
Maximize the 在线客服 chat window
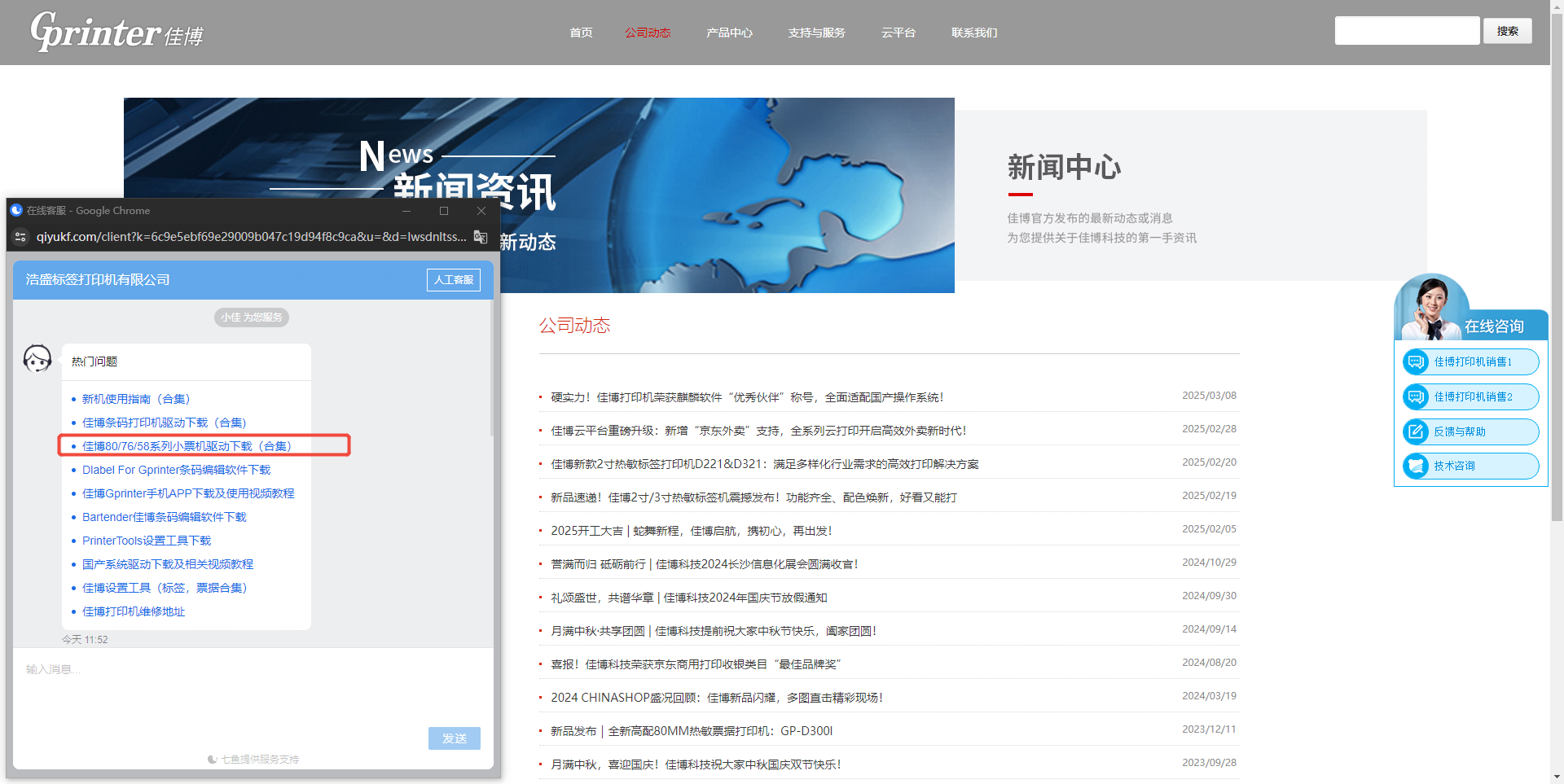[x=444, y=211]
